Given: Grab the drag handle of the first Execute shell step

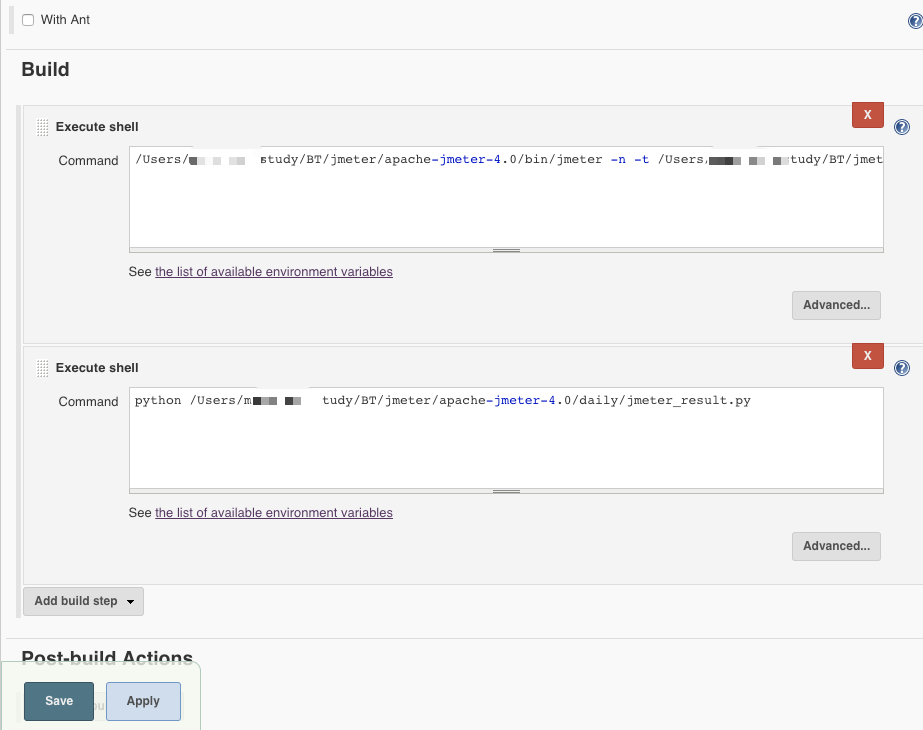Looking at the screenshot, I should click(42, 127).
